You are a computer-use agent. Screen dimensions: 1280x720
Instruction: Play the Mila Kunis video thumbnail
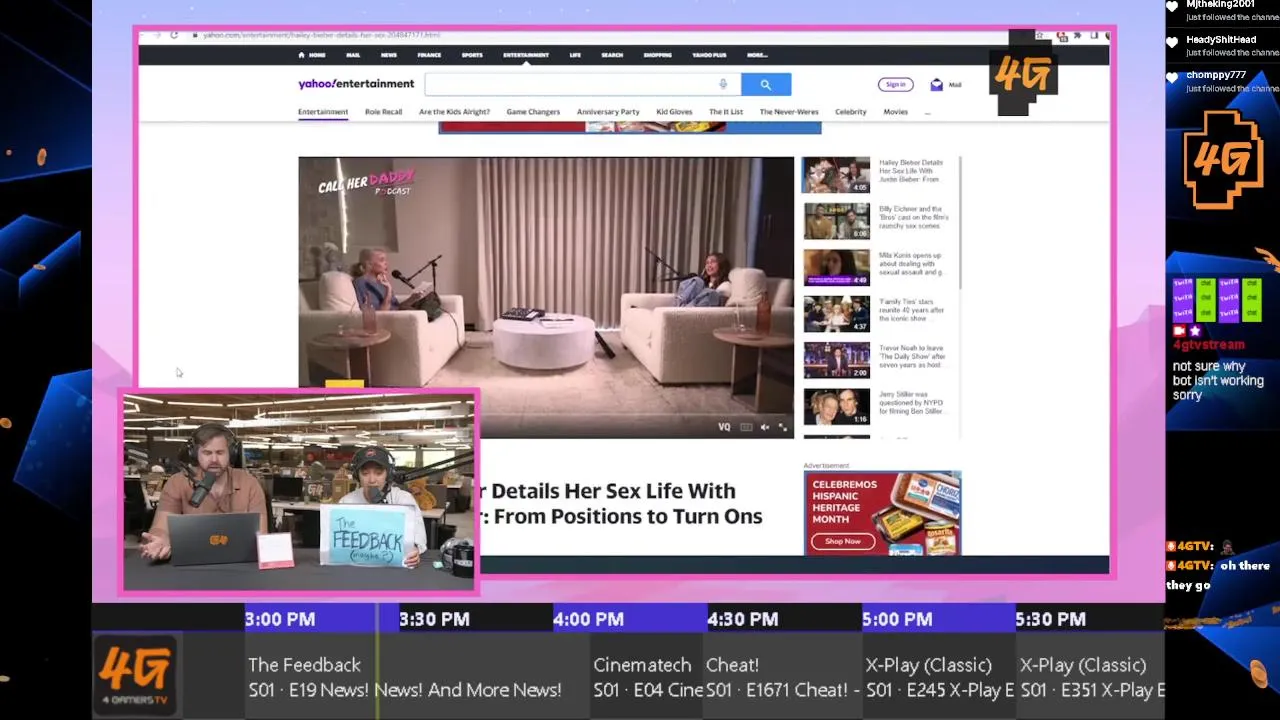pos(836,267)
